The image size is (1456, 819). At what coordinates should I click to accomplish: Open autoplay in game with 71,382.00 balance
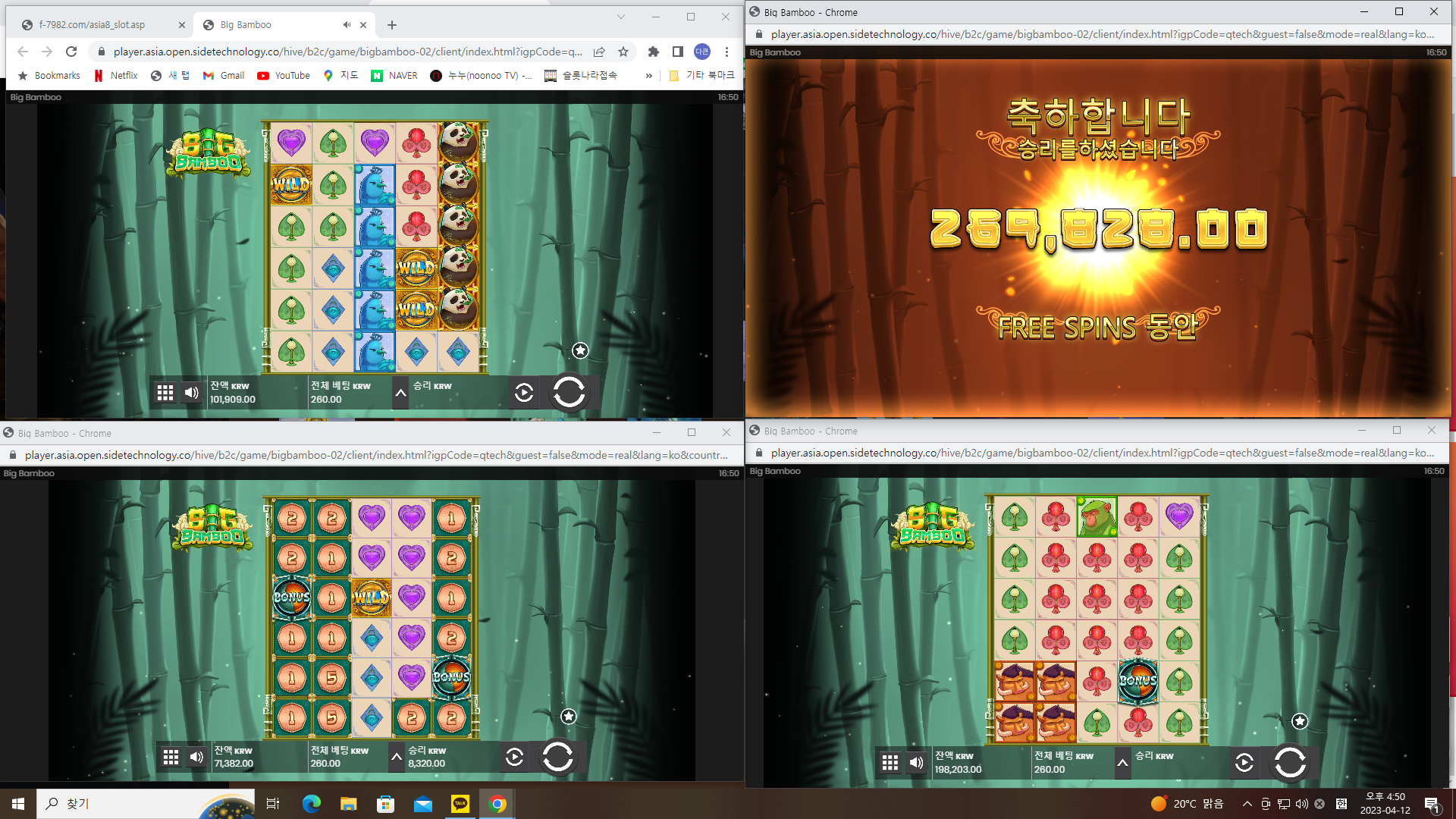(x=514, y=757)
